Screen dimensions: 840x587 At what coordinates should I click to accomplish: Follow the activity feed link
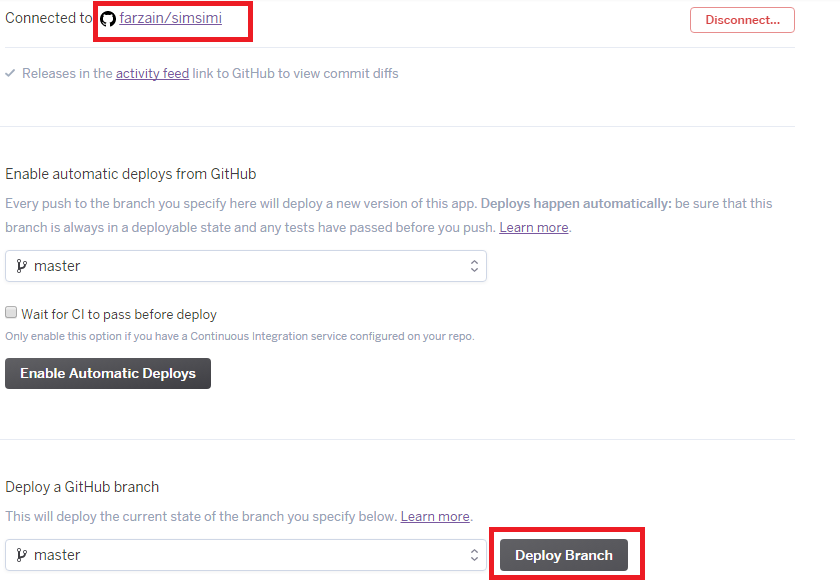pyautogui.click(x=152, y=73)
